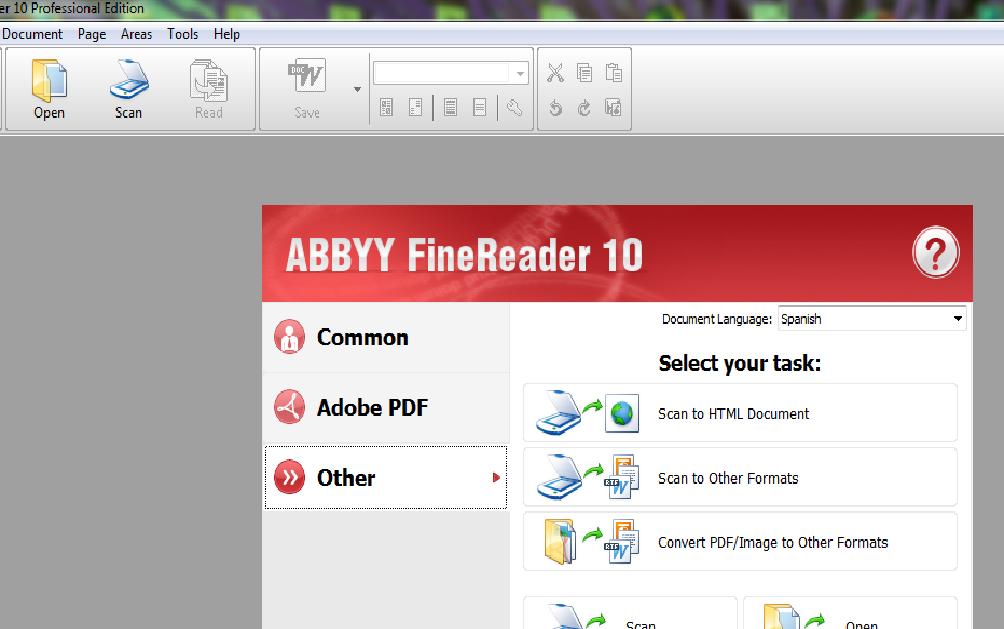1004x629 pixels.
Task: Select the Other task category
Action: point(386,478)
